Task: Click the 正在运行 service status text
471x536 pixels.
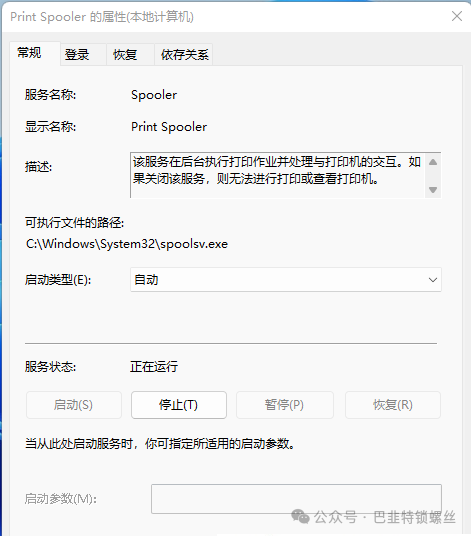Action: pyautogui.click(x=154, y=367)
